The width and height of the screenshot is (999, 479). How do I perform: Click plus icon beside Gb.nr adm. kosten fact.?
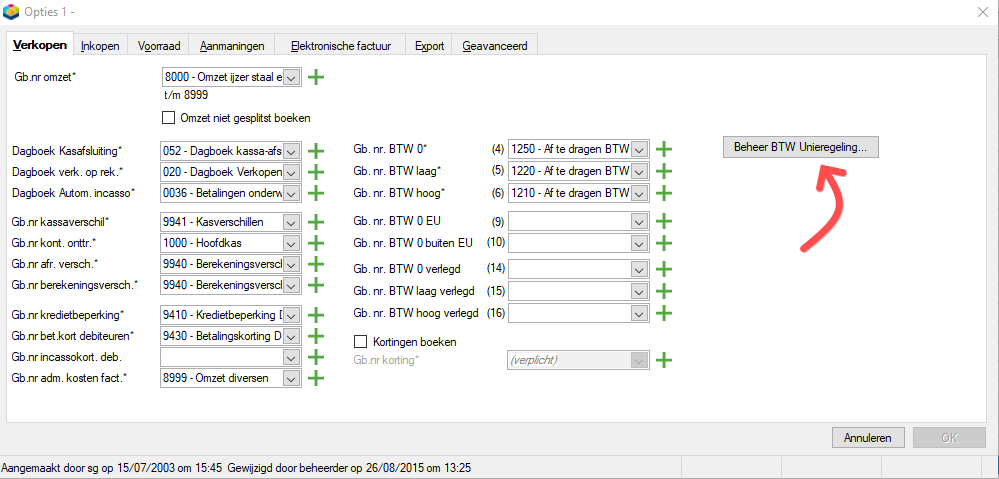coord(316,378)
